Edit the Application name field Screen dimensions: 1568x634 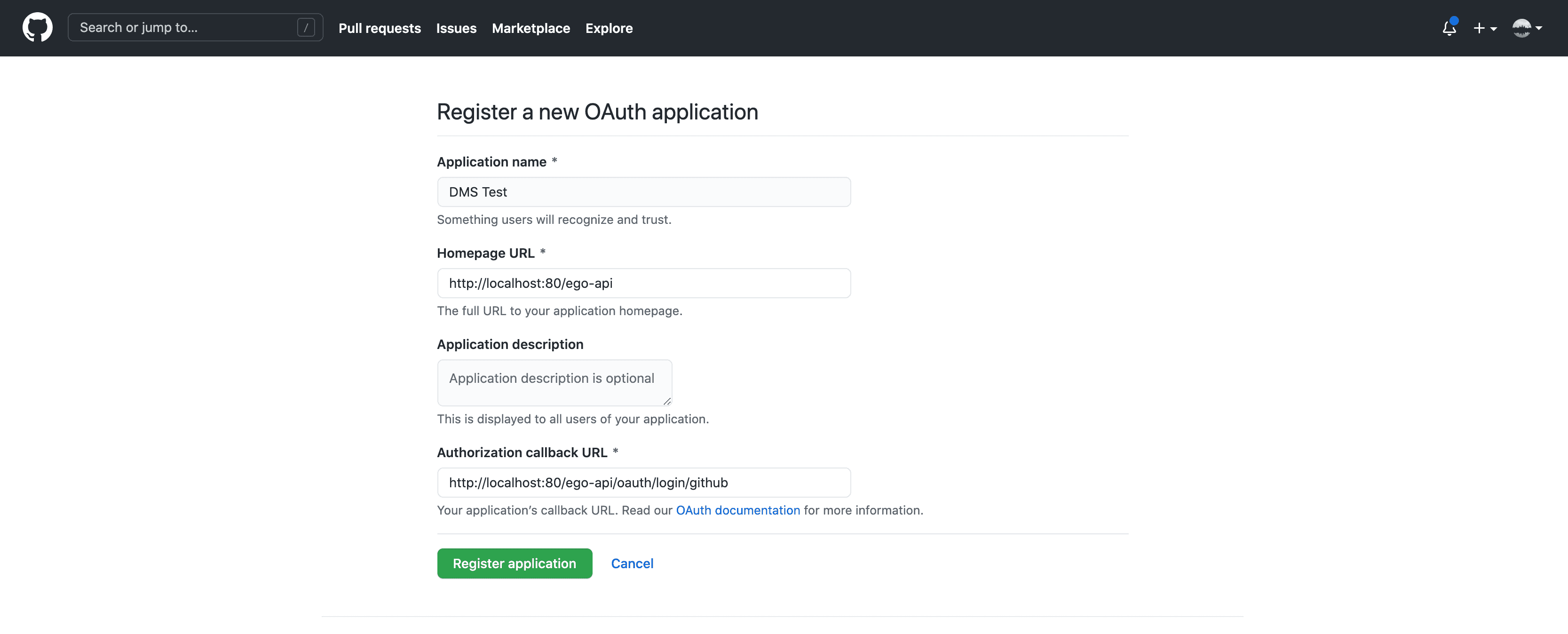coord(644,192)
